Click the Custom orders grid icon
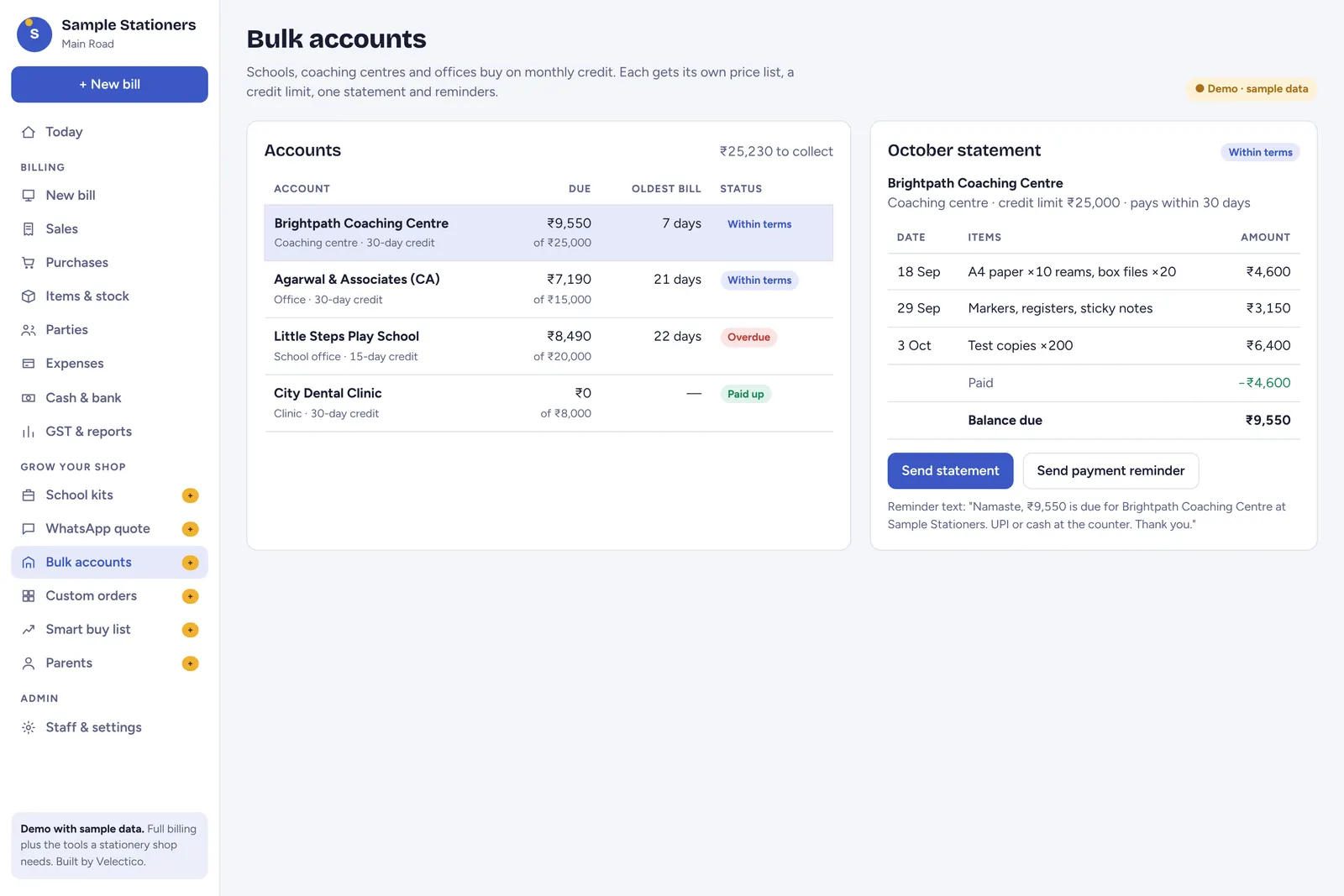Viewport: 1344px width, 896px height. point(29,595)
